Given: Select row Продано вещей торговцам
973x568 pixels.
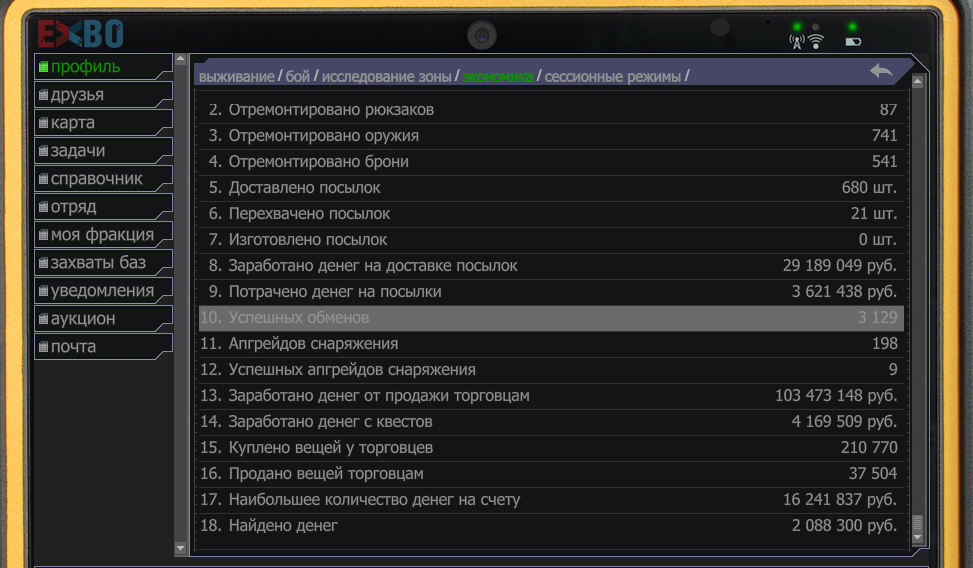Looking at the screenshot, I should (x=551, y=474).
